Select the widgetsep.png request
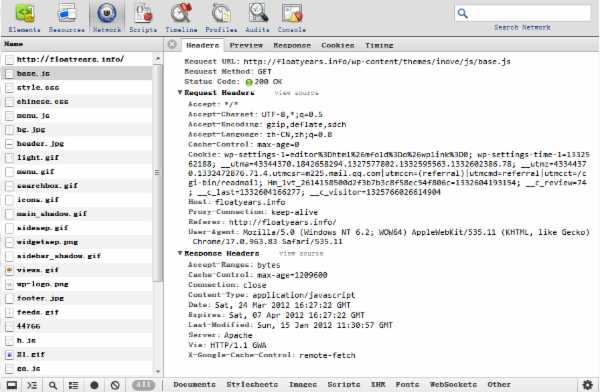 77,242
